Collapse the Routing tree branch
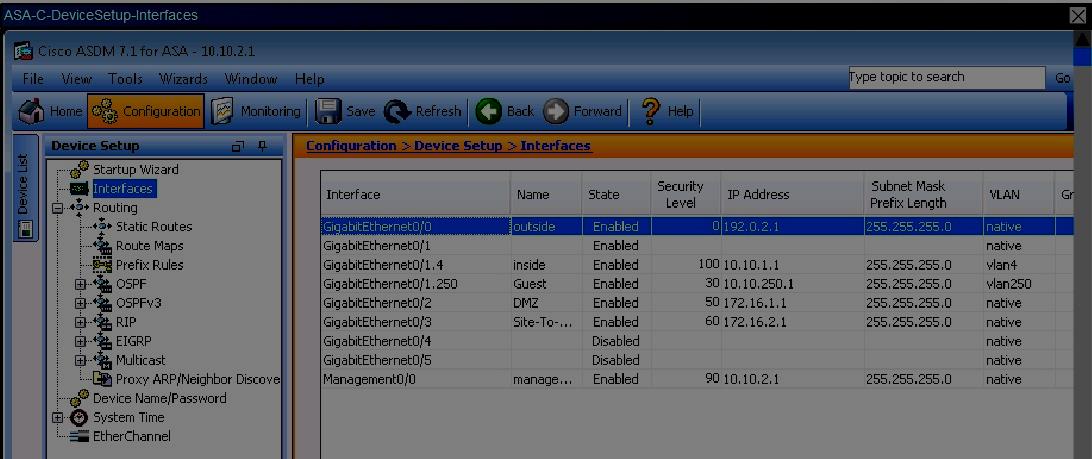This screenshot has height=459, width=1092. (x=59, y=208)
